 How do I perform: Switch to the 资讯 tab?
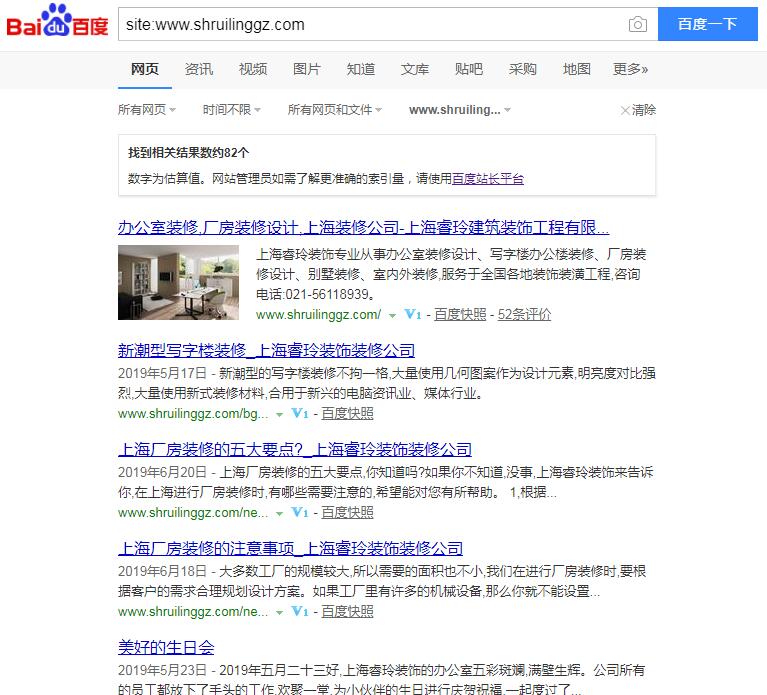point(199,69)
